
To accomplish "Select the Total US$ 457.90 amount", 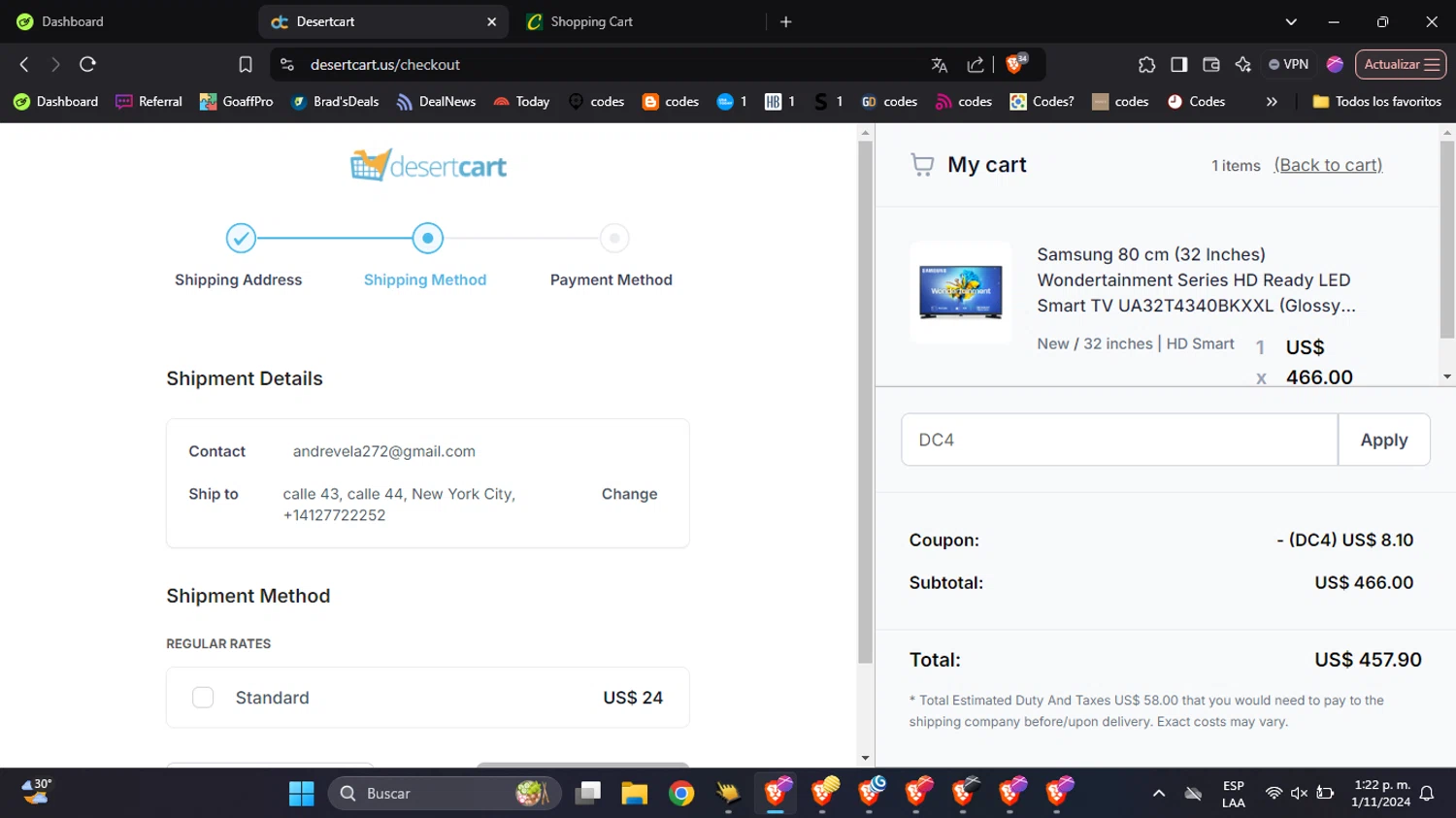I will [x=1368, y=660].
